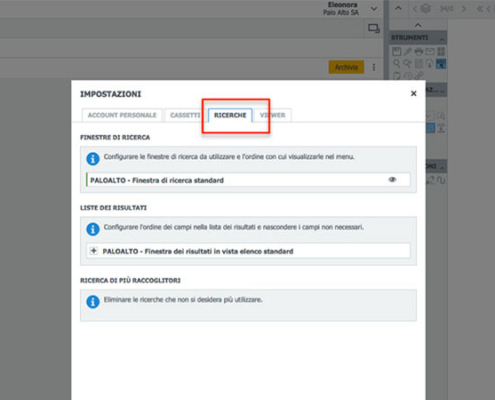
Task: Expand PALOALTO results list with plus icon
Action: click(94, 251)
